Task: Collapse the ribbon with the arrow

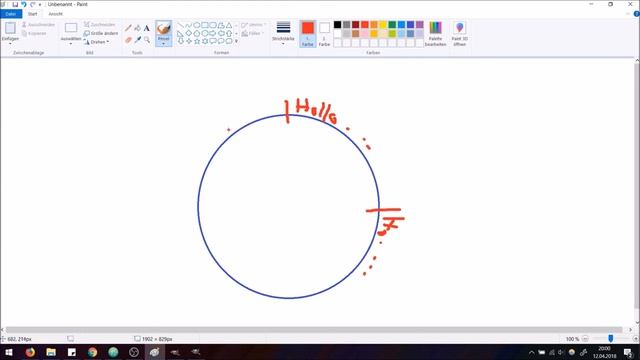Action: (x=628, y=14)
